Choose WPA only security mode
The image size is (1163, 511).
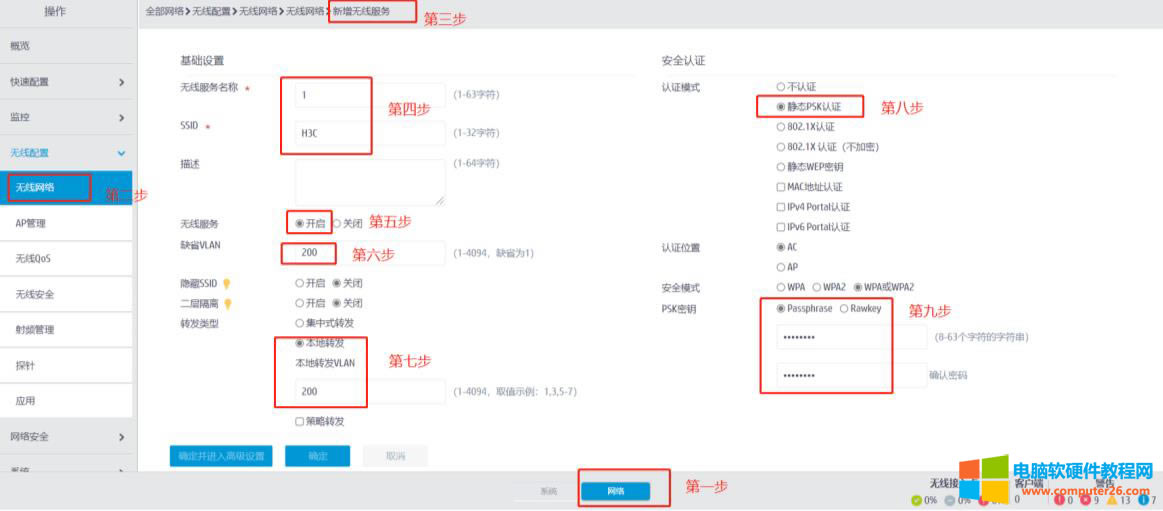point(780,287)
